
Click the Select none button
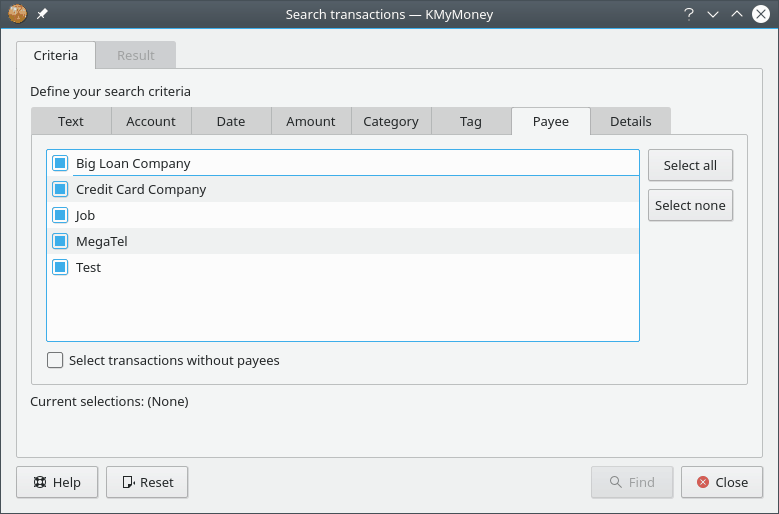coord(690,205)
